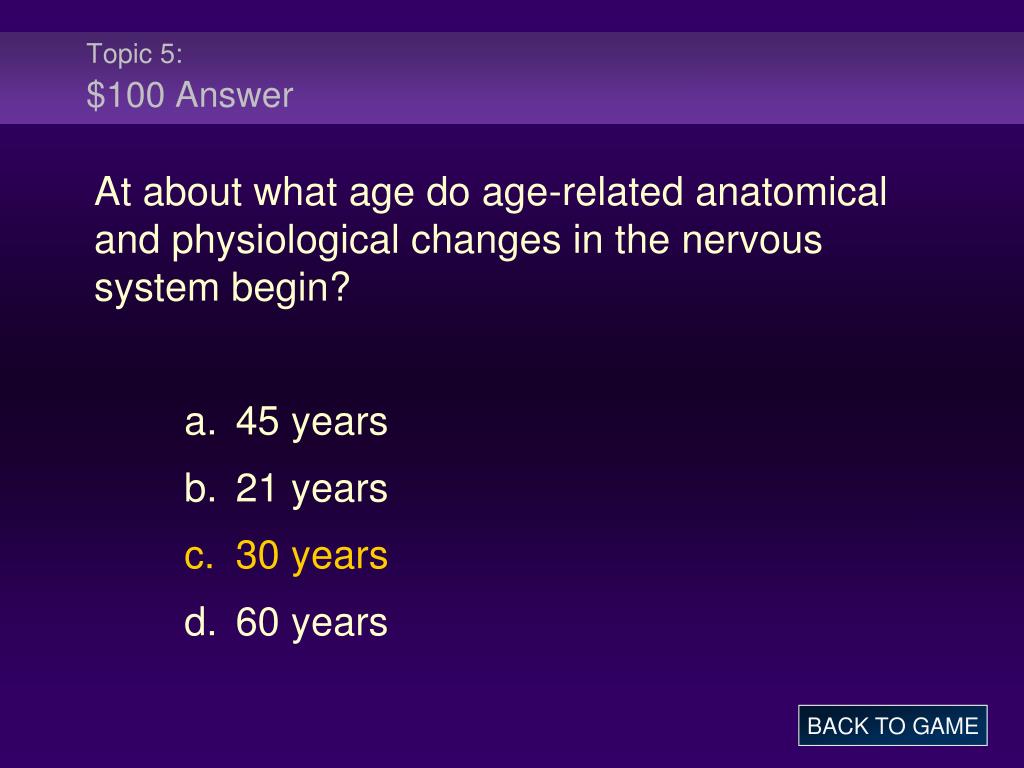
Task: Click the "$100 Answer" heading
Action: point(190,95)
